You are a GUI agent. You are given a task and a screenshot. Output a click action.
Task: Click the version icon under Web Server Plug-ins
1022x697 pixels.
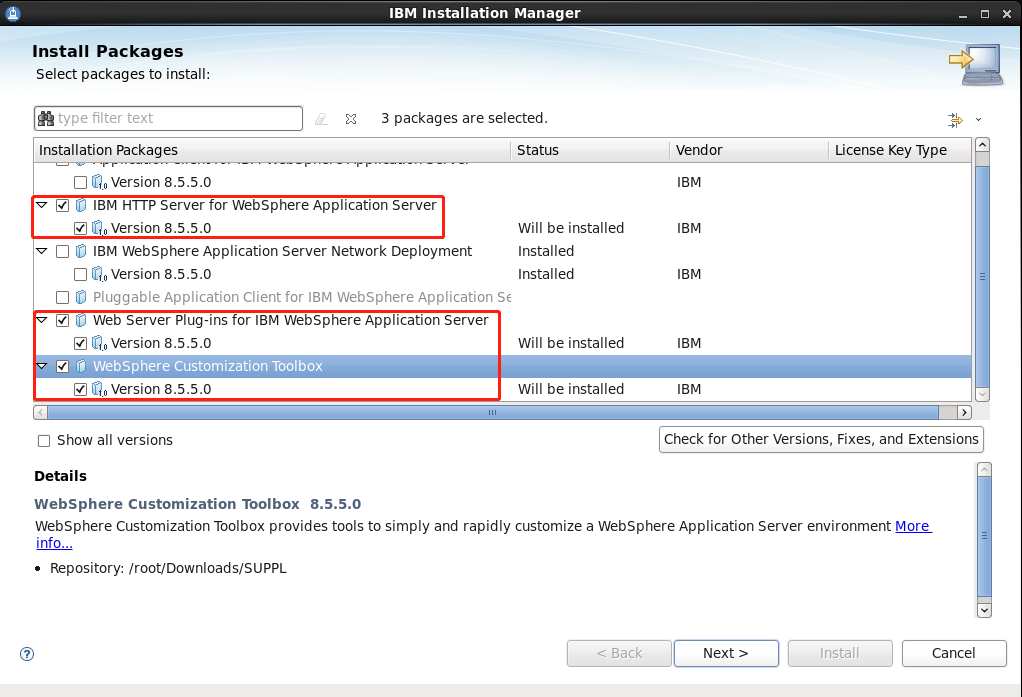coord(99,343)
